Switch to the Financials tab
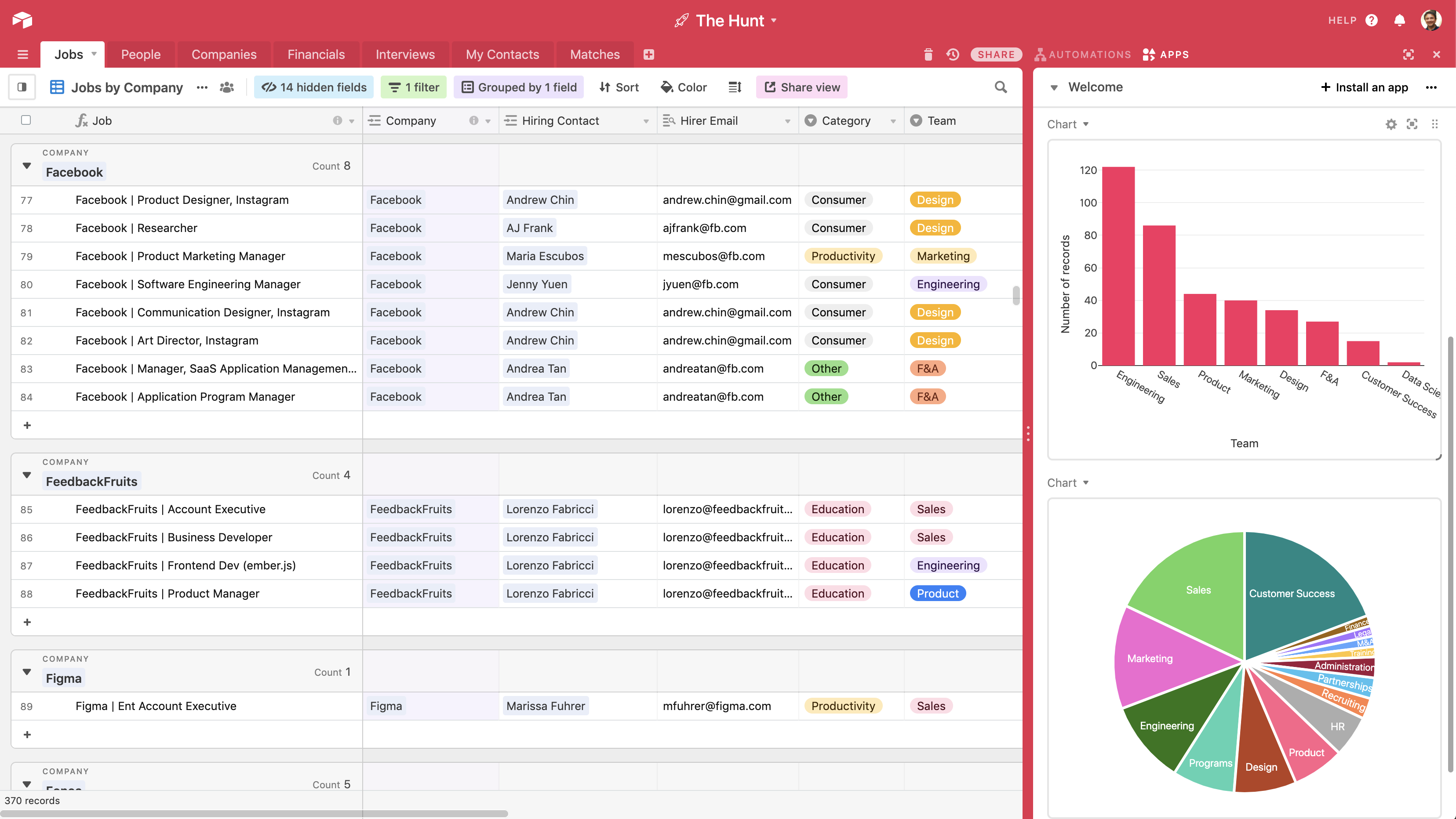This screenshot has width=1456, height=819. [x=316, y=55]
